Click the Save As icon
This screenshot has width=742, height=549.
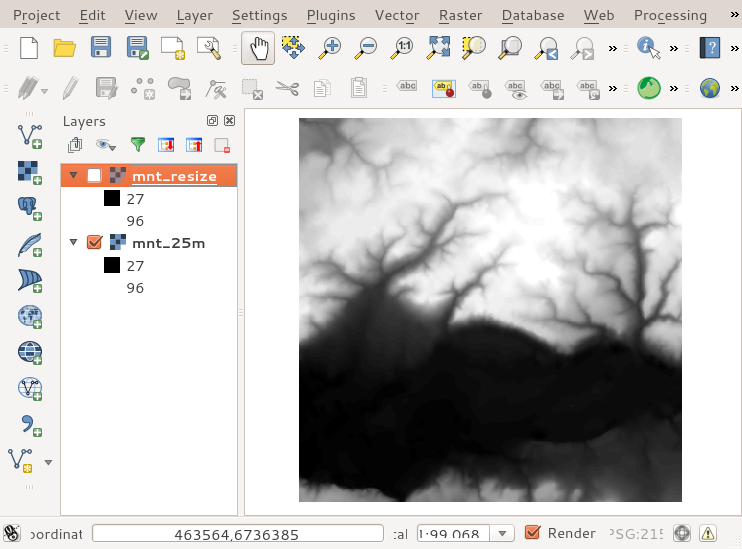[138, 48]
